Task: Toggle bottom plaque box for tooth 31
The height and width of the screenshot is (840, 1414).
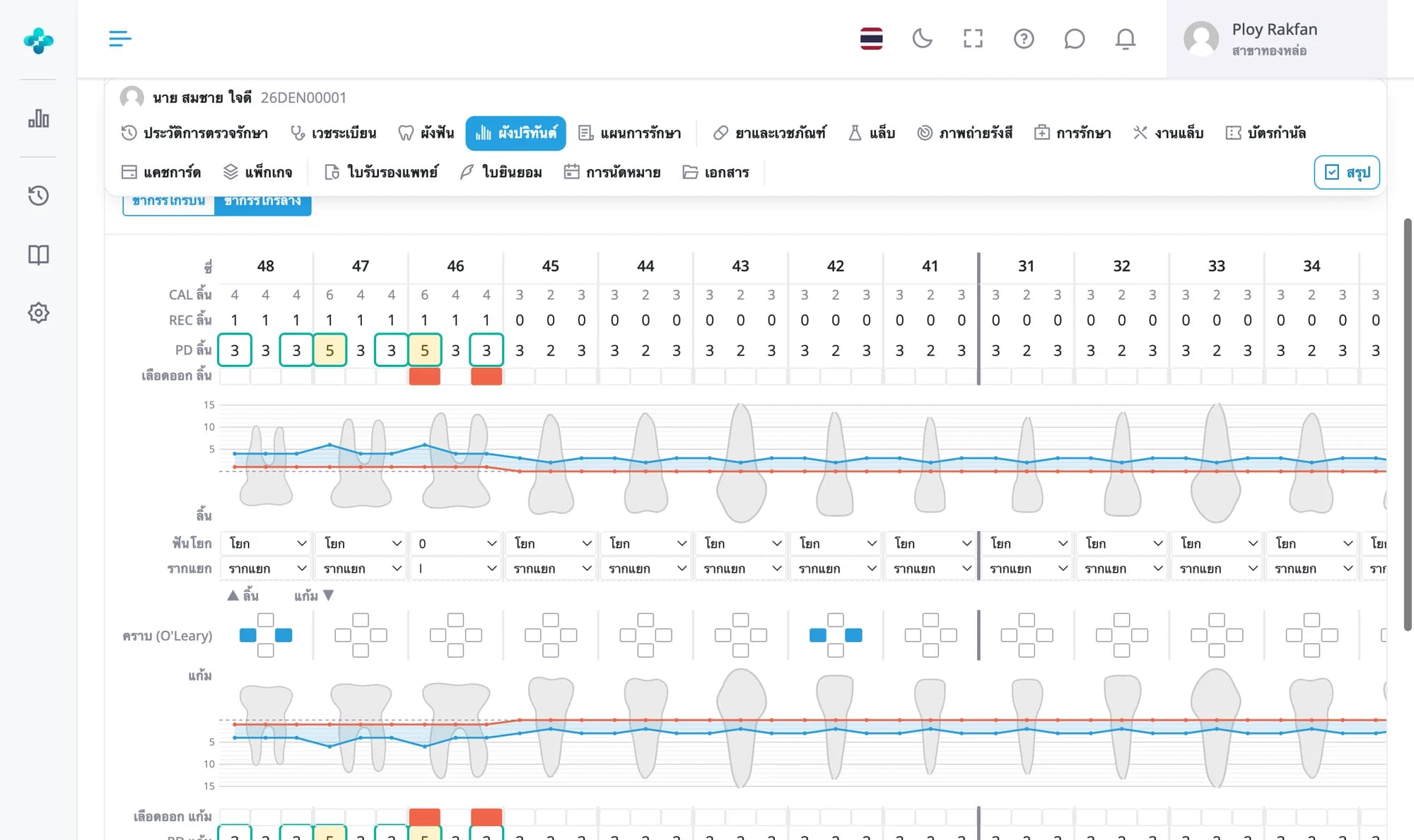Action: pyautogui.click(x=1027, y=650)
